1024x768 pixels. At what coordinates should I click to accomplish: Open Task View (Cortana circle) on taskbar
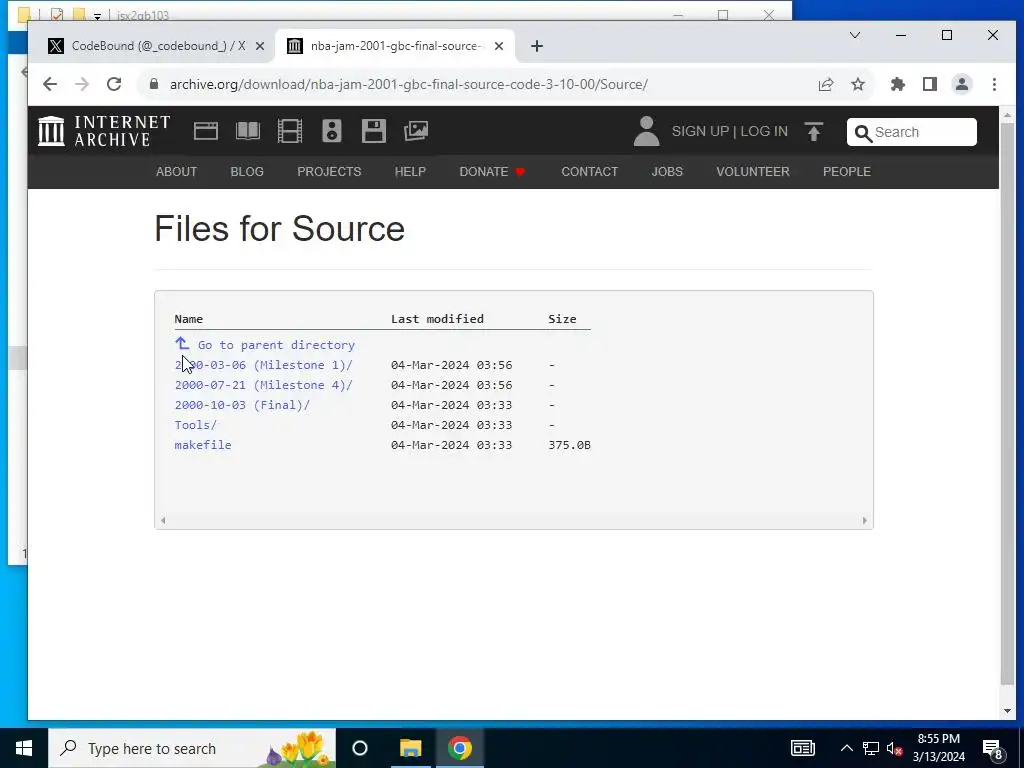360,748
